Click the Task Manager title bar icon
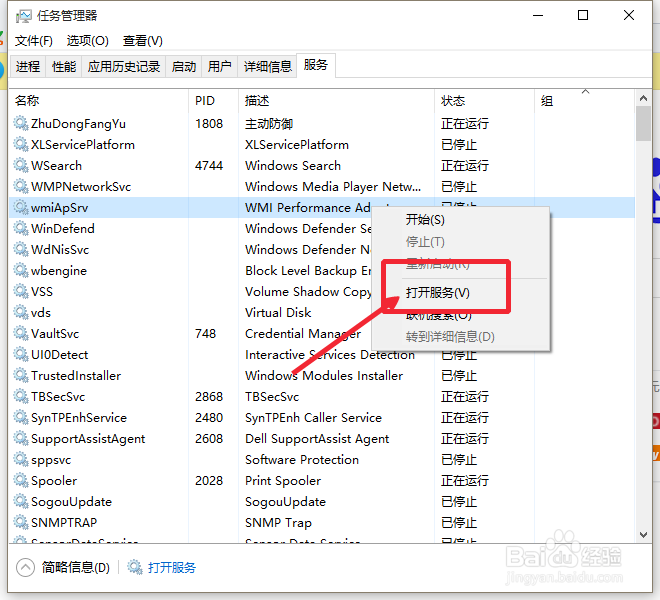The image size is (660, 600). click(x=24, y=16)
